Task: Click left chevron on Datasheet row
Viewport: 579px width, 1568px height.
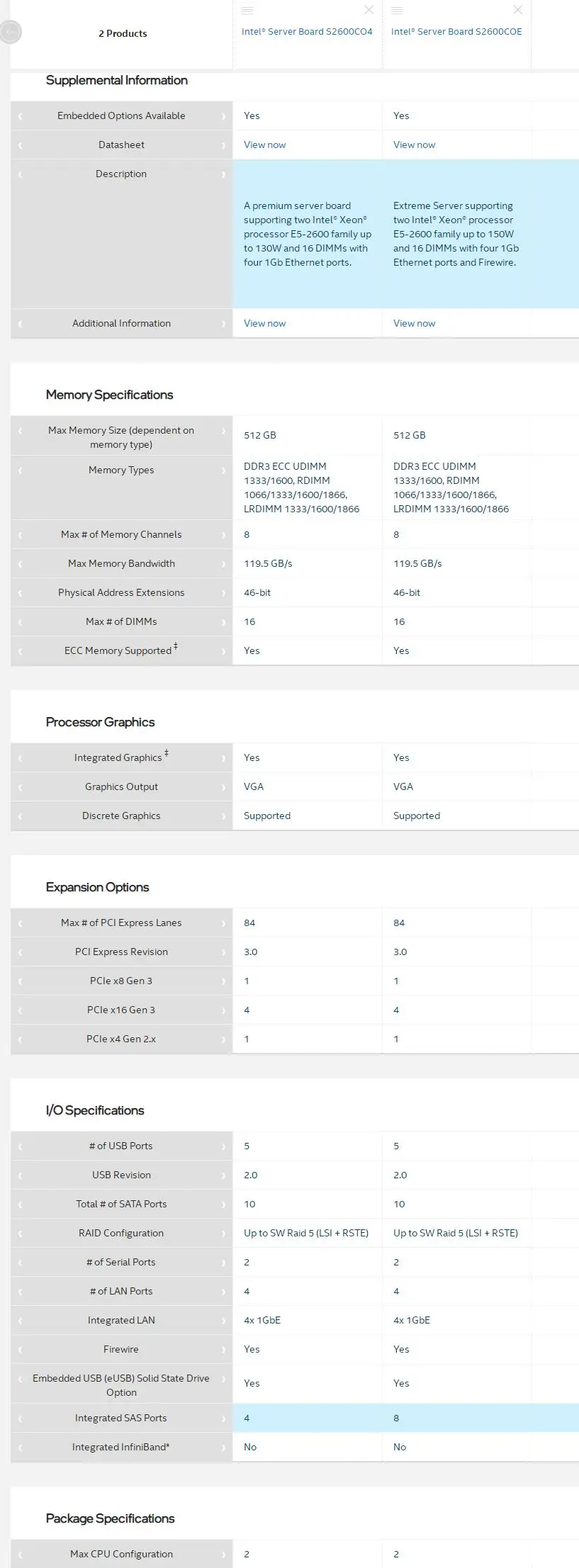Action: pyautogui.click(x=20, y=145)
